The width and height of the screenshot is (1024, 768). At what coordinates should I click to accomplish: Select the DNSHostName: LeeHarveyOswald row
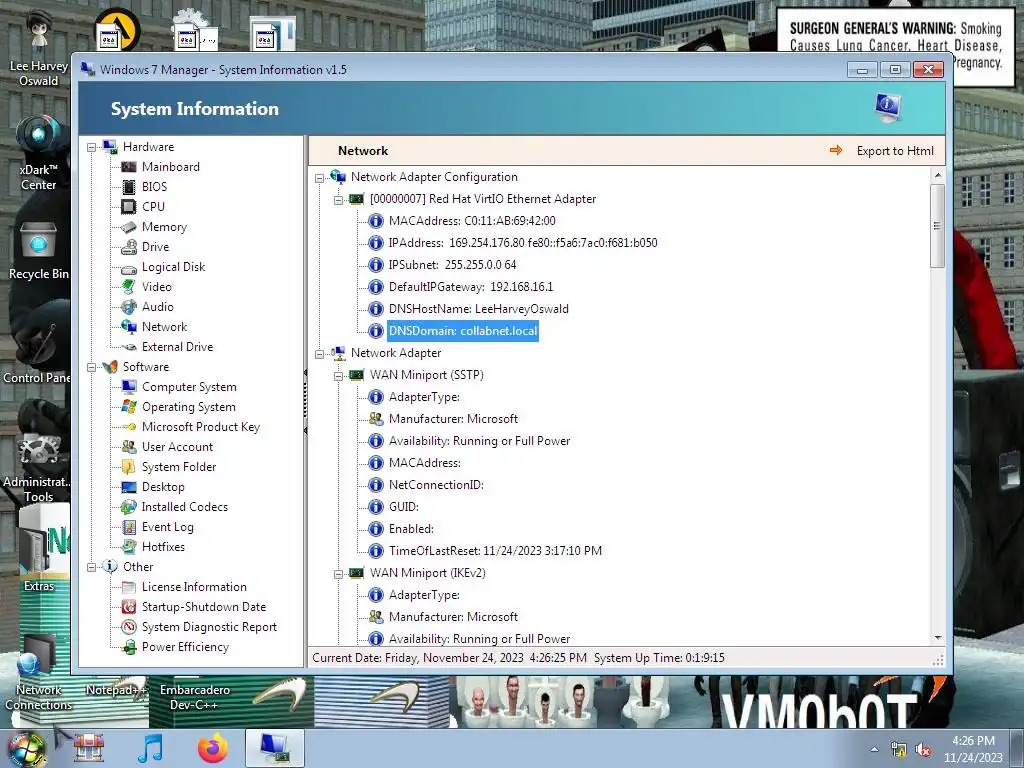[479, 309]
